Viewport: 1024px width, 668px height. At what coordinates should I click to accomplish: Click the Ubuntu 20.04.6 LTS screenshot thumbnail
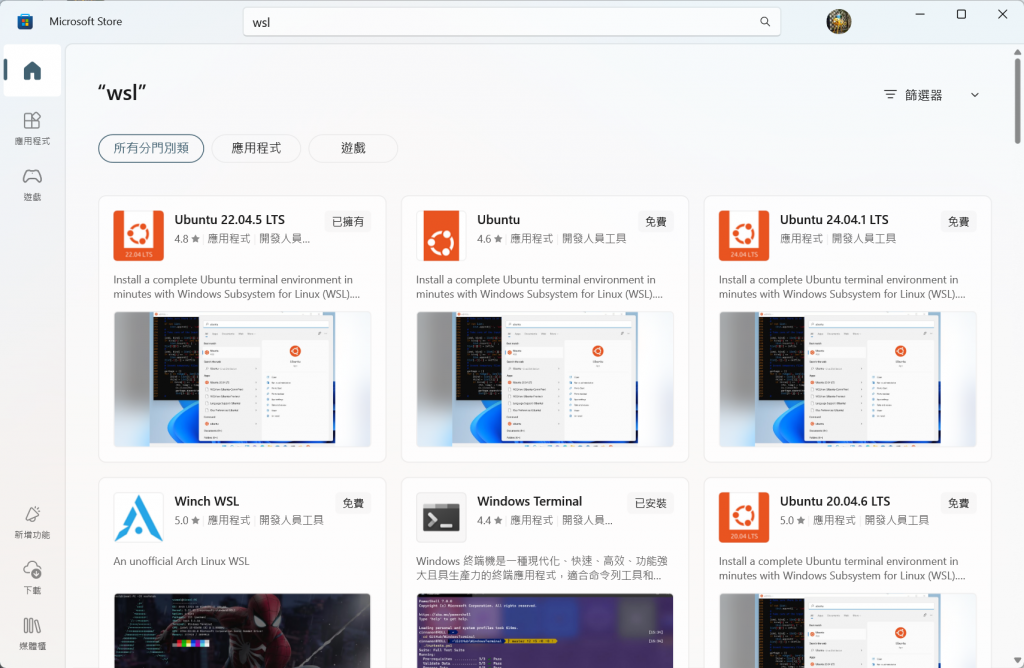pos(848,630)
